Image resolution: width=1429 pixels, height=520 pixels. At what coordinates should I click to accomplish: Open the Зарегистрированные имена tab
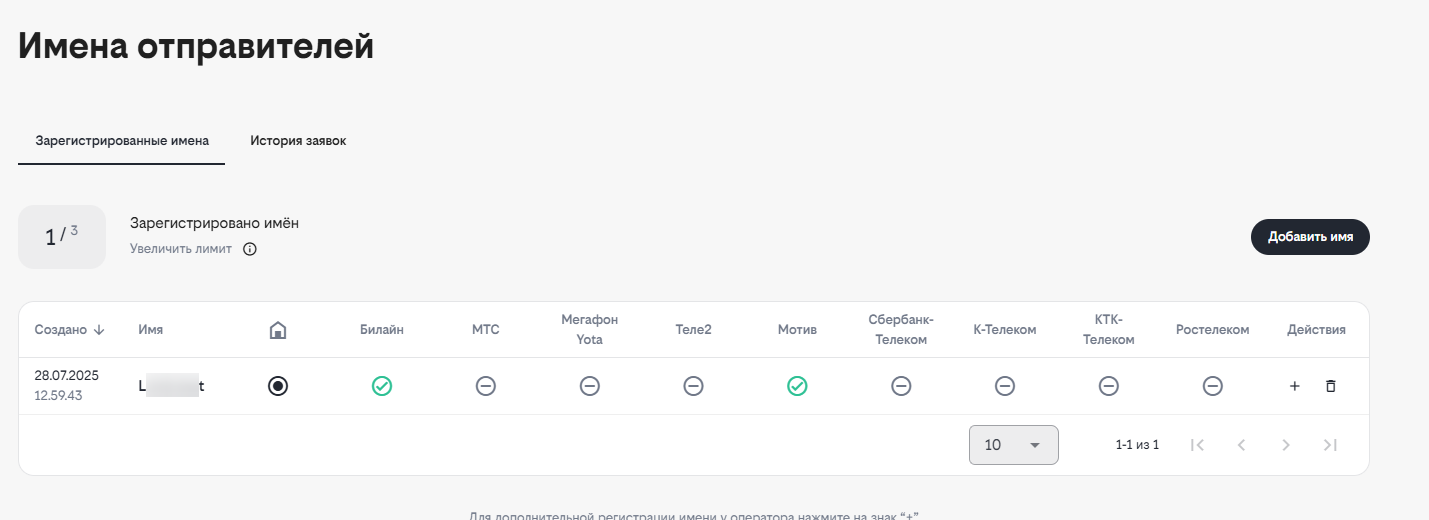point(122,141)
